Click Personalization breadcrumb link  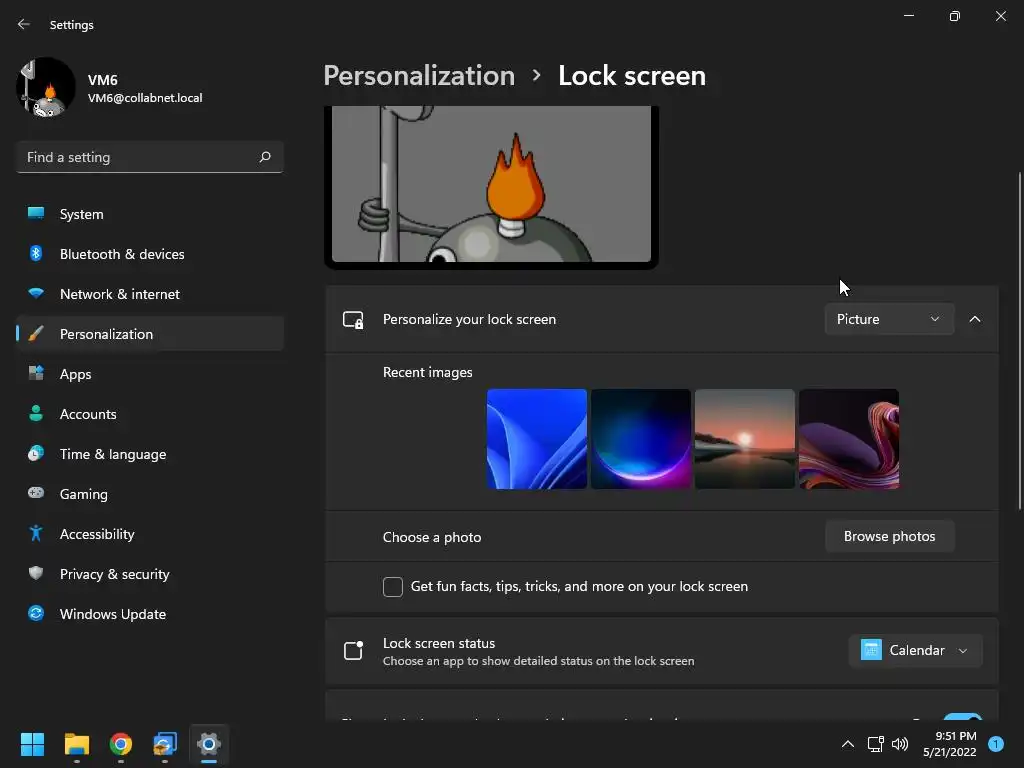pyautogui.click(x=419, y=76)
